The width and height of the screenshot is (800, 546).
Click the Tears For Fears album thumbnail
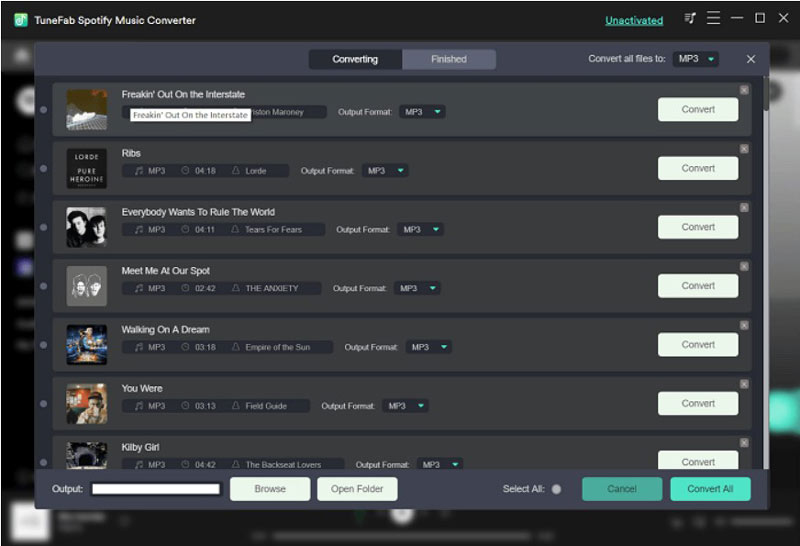(87, 227)
